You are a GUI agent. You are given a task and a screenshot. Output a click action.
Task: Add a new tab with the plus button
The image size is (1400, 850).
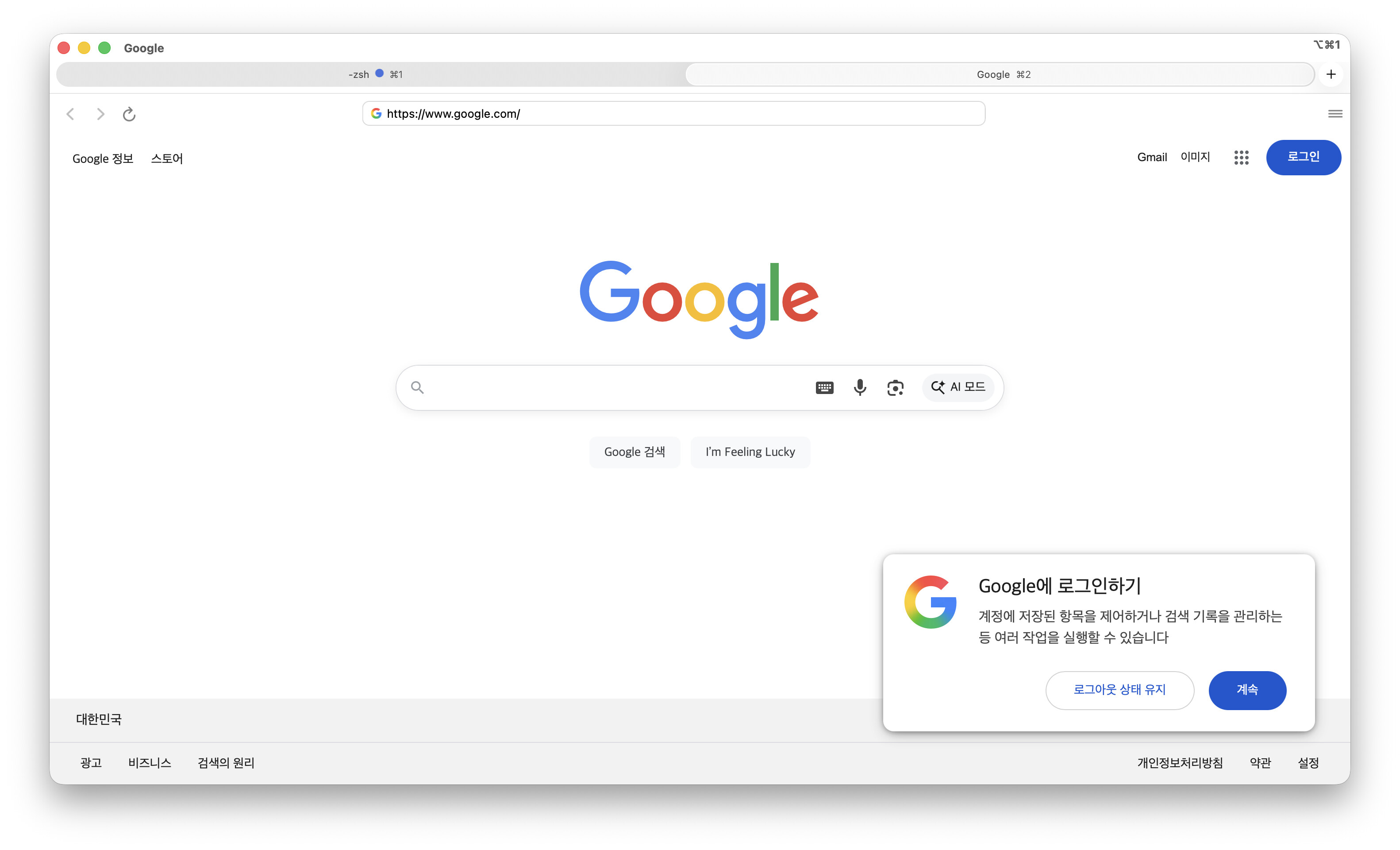click(x=1331, y=74)
